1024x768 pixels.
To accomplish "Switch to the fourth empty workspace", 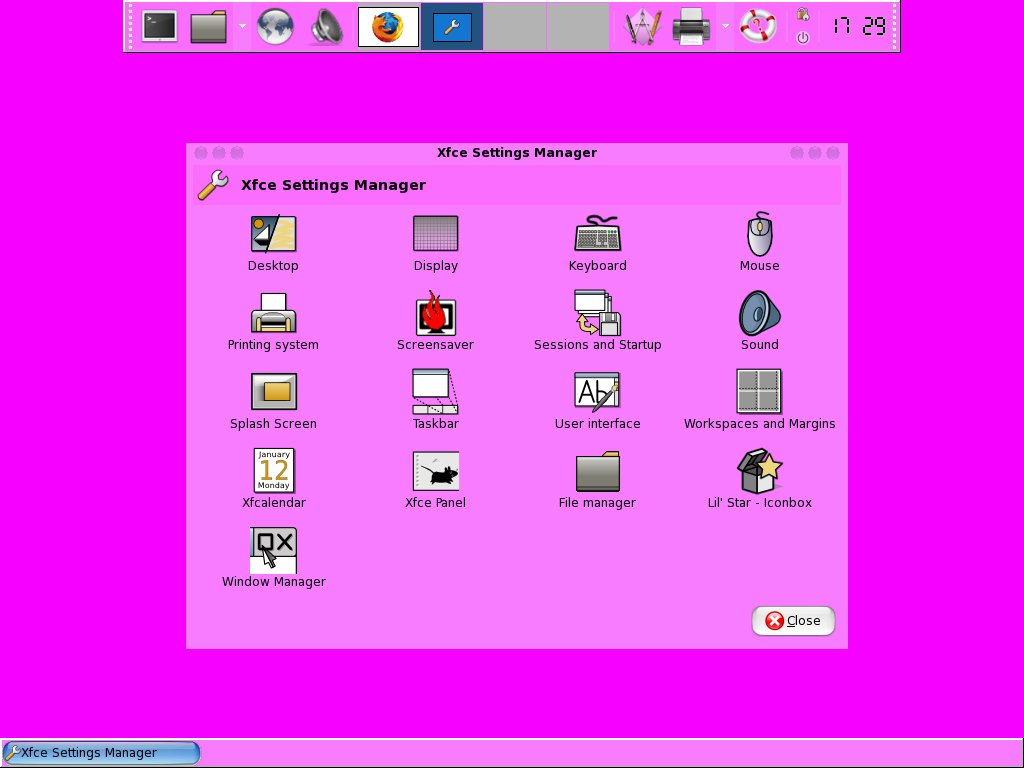I will point(578,27).
